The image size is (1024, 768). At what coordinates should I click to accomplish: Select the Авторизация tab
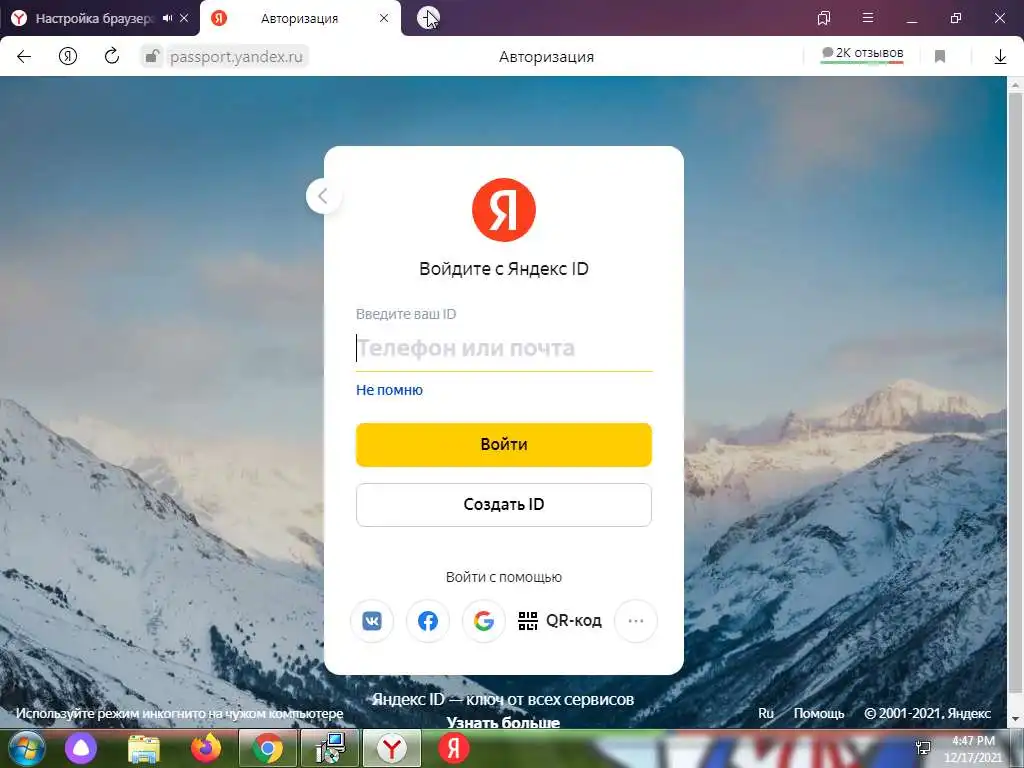(299, 18)
